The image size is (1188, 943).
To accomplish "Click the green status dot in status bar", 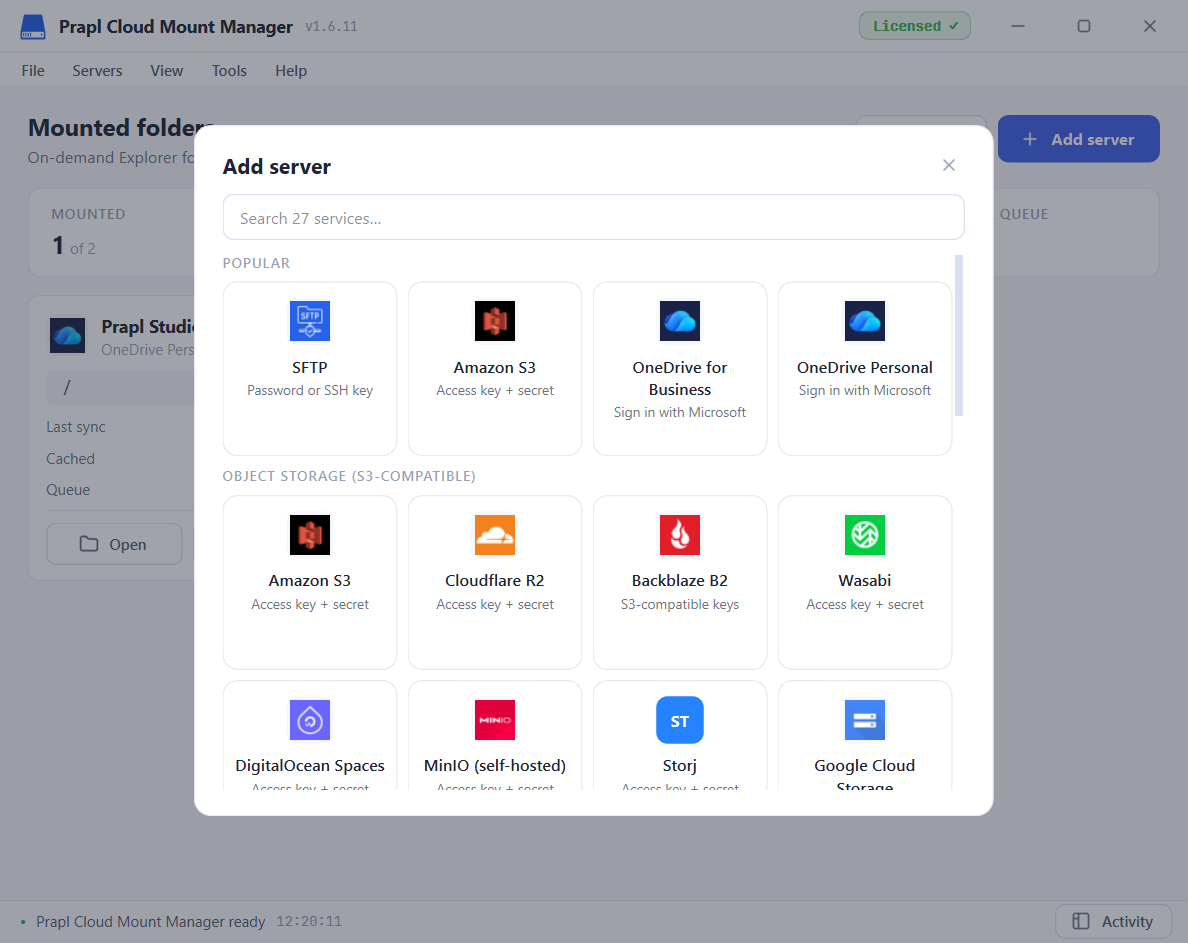I will click(x=23, y=922).
